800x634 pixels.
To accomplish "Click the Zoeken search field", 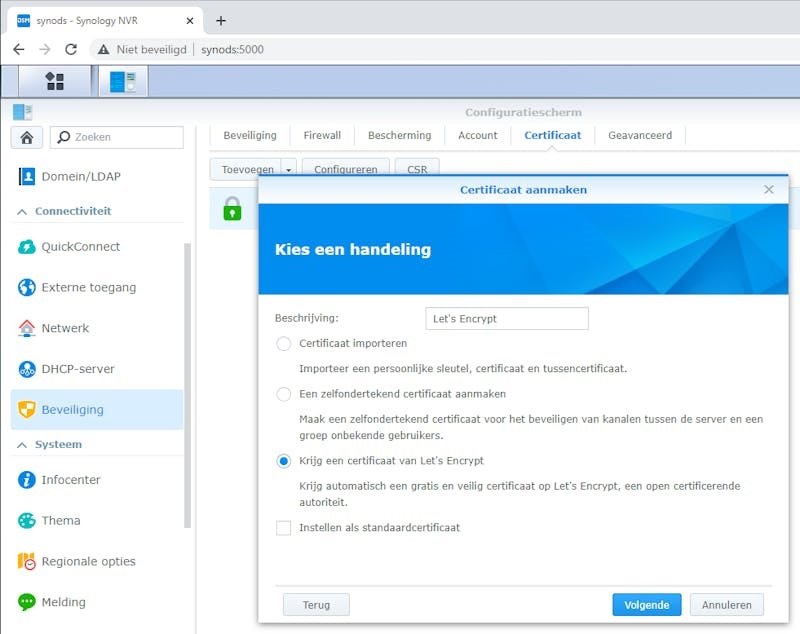I will point(117,137).
